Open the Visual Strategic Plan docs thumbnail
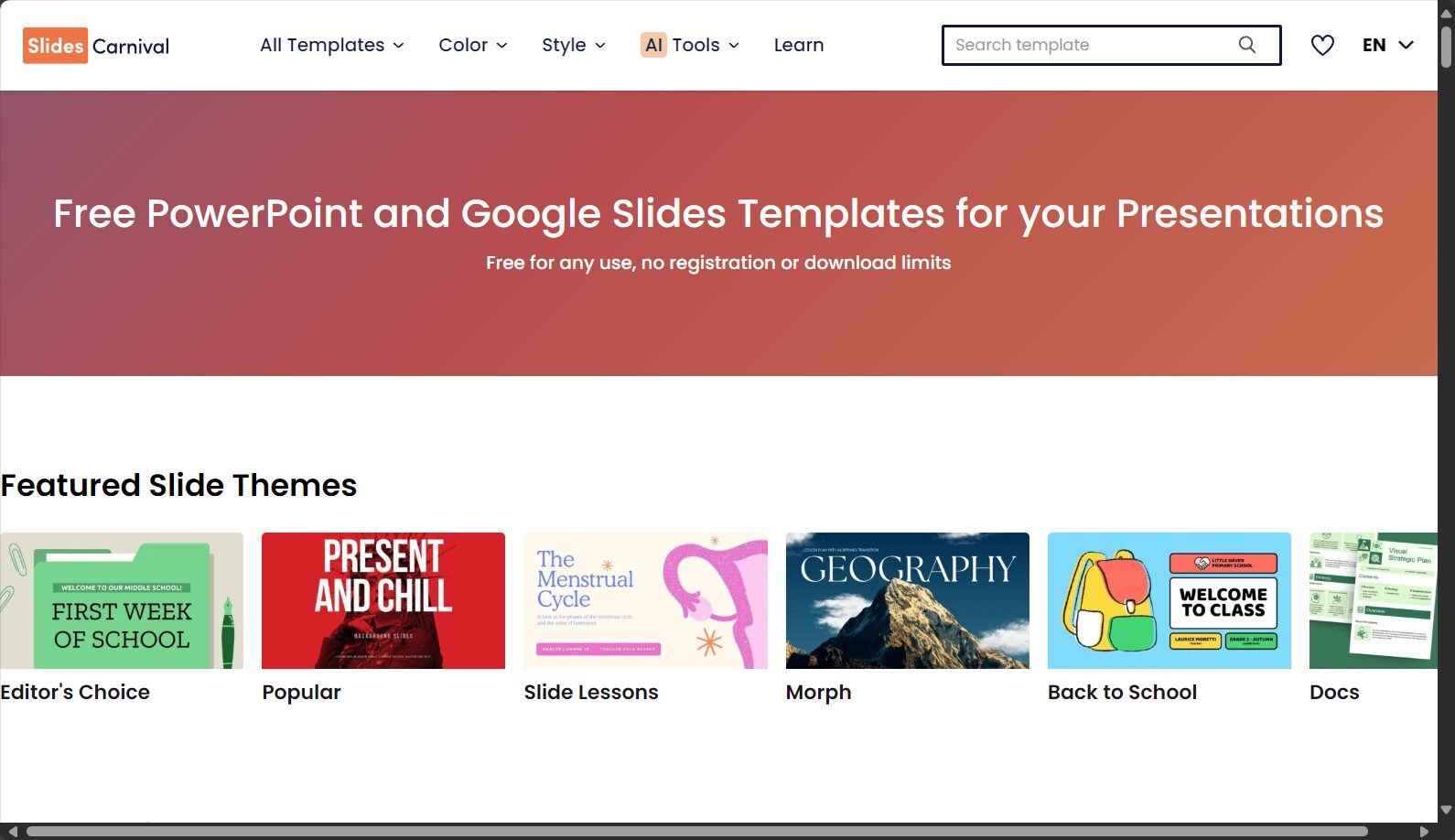The height and width of the screenshot is (840, 1455). click(x=1374, y=600)
